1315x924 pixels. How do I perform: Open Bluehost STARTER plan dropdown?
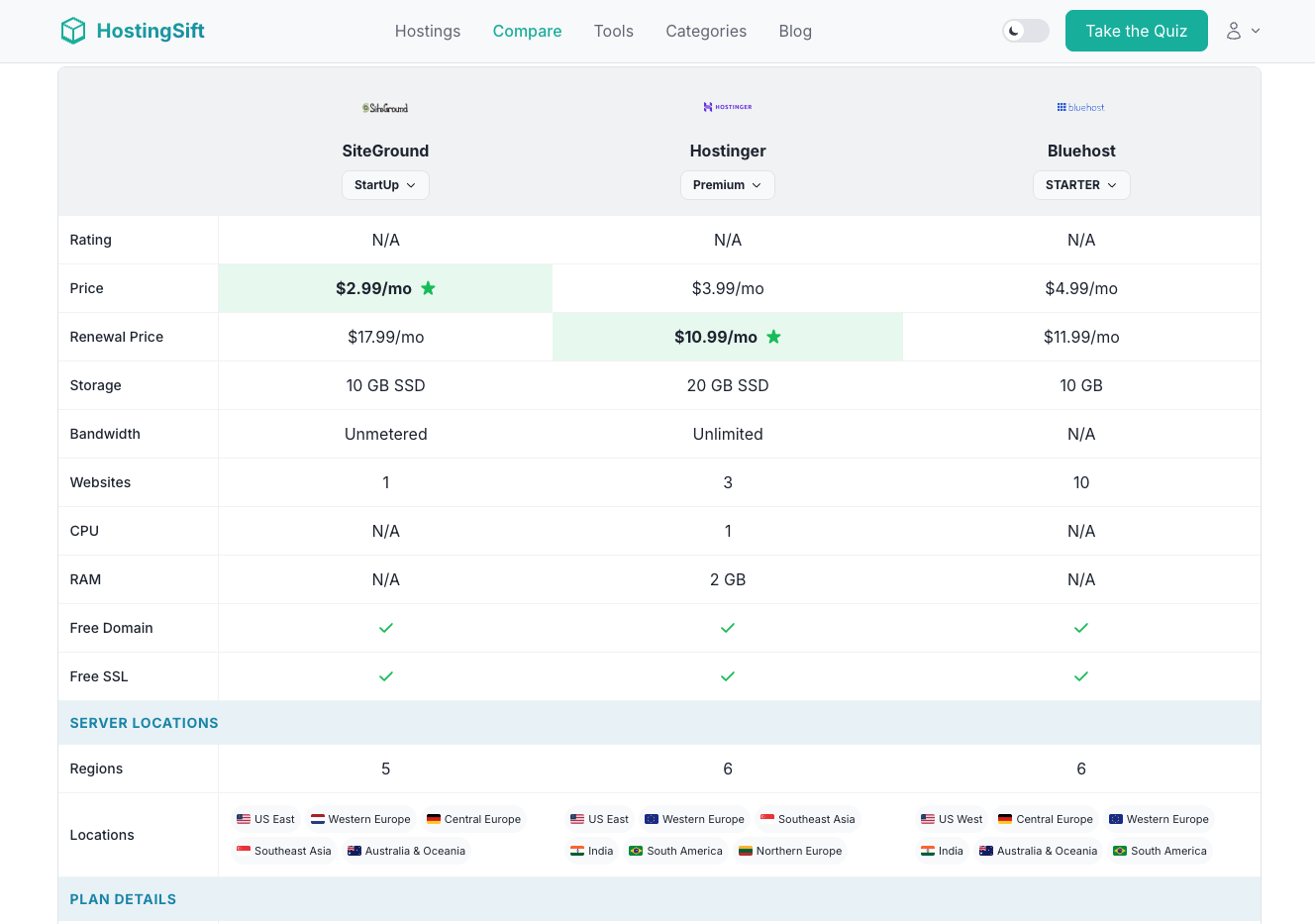(1081, 185)
